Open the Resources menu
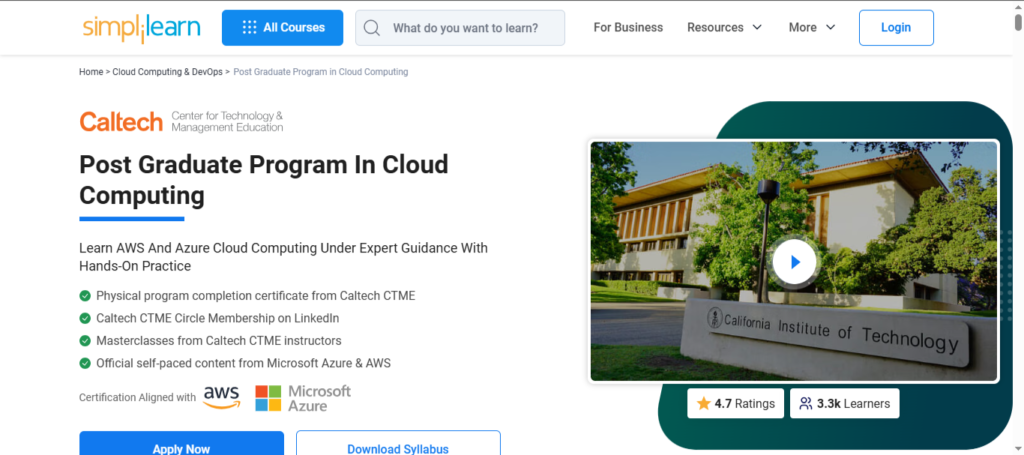 click(724, 27)
